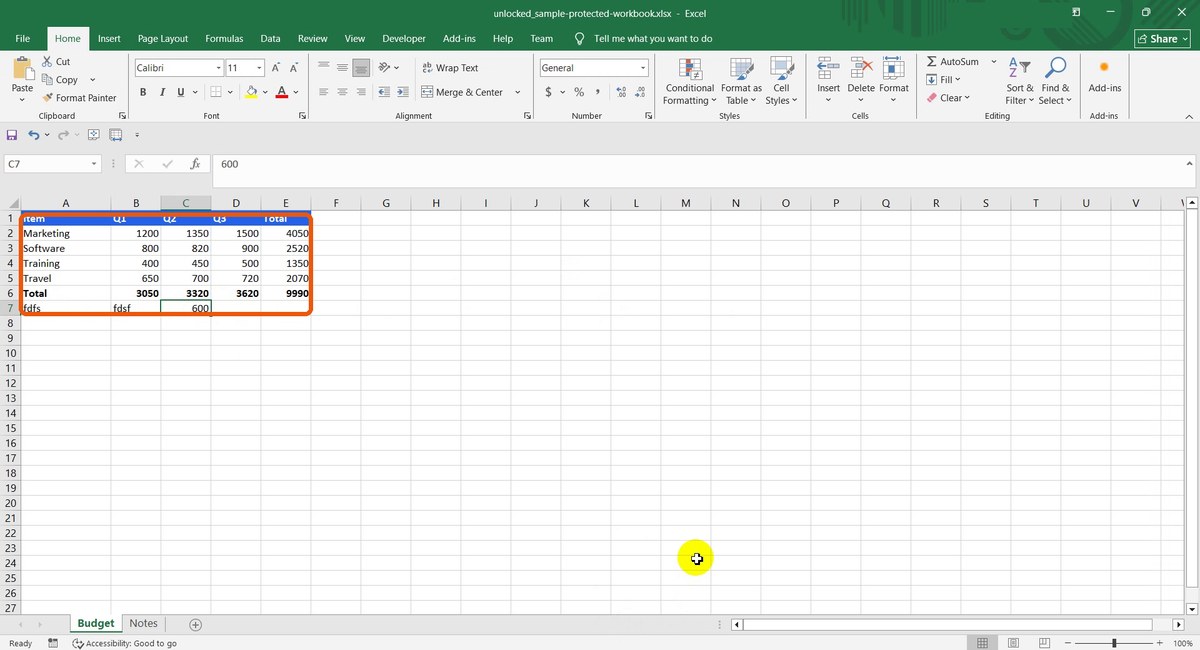
Task: Open Format as Table gallery
Action: pyautogui.click(x=741, y=81)
